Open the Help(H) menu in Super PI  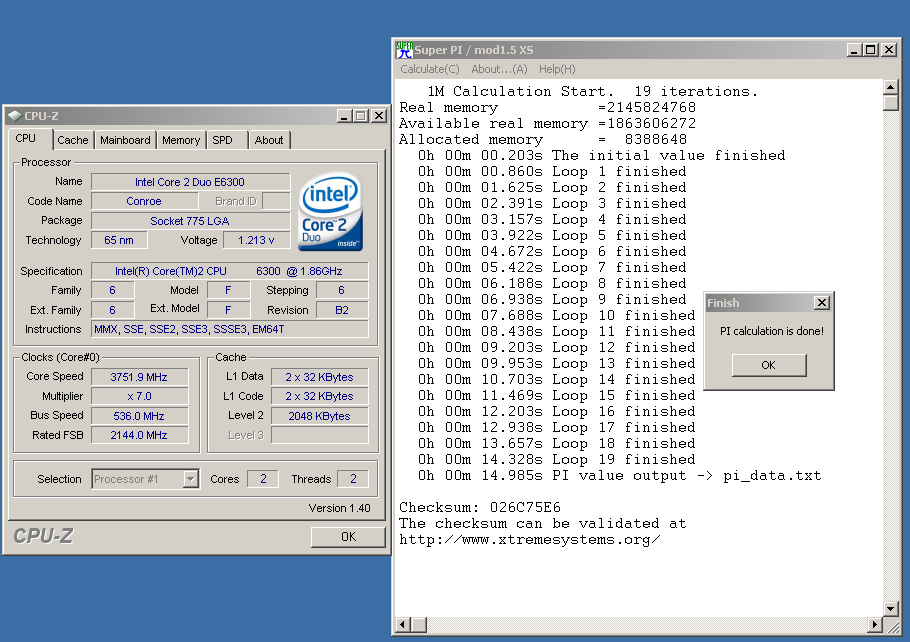click(557, 69)
